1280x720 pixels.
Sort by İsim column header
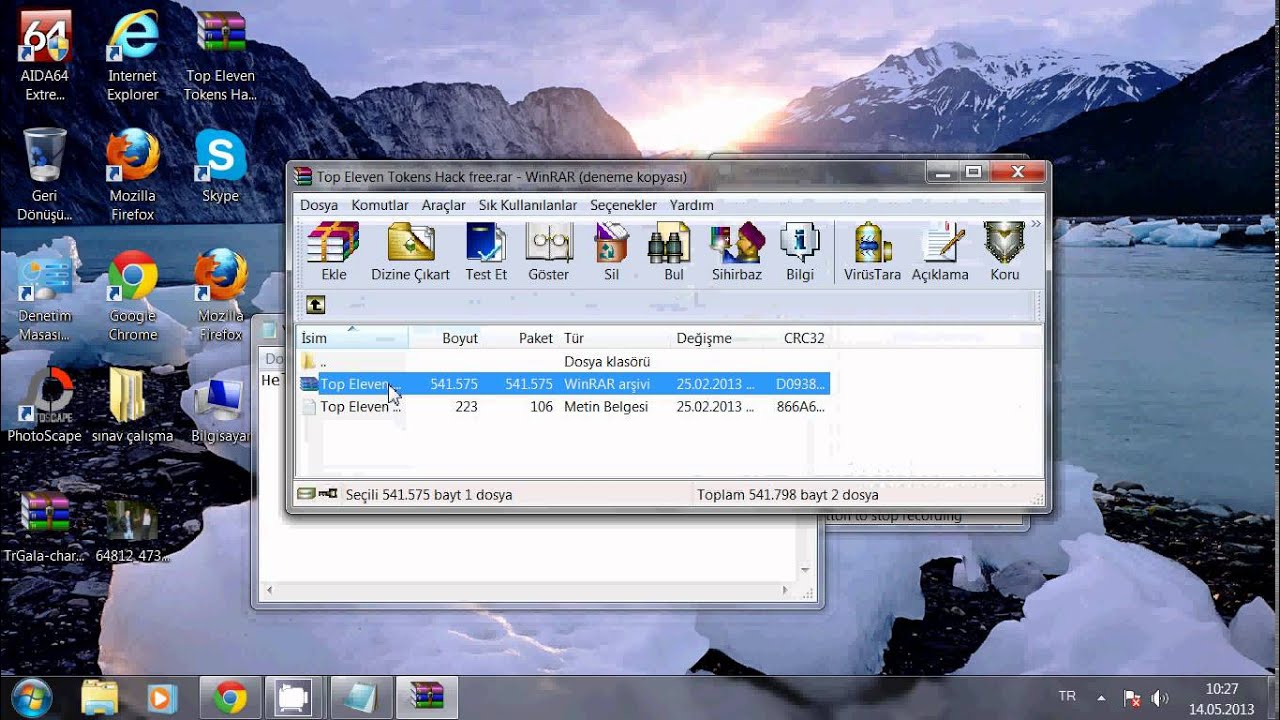352,338
